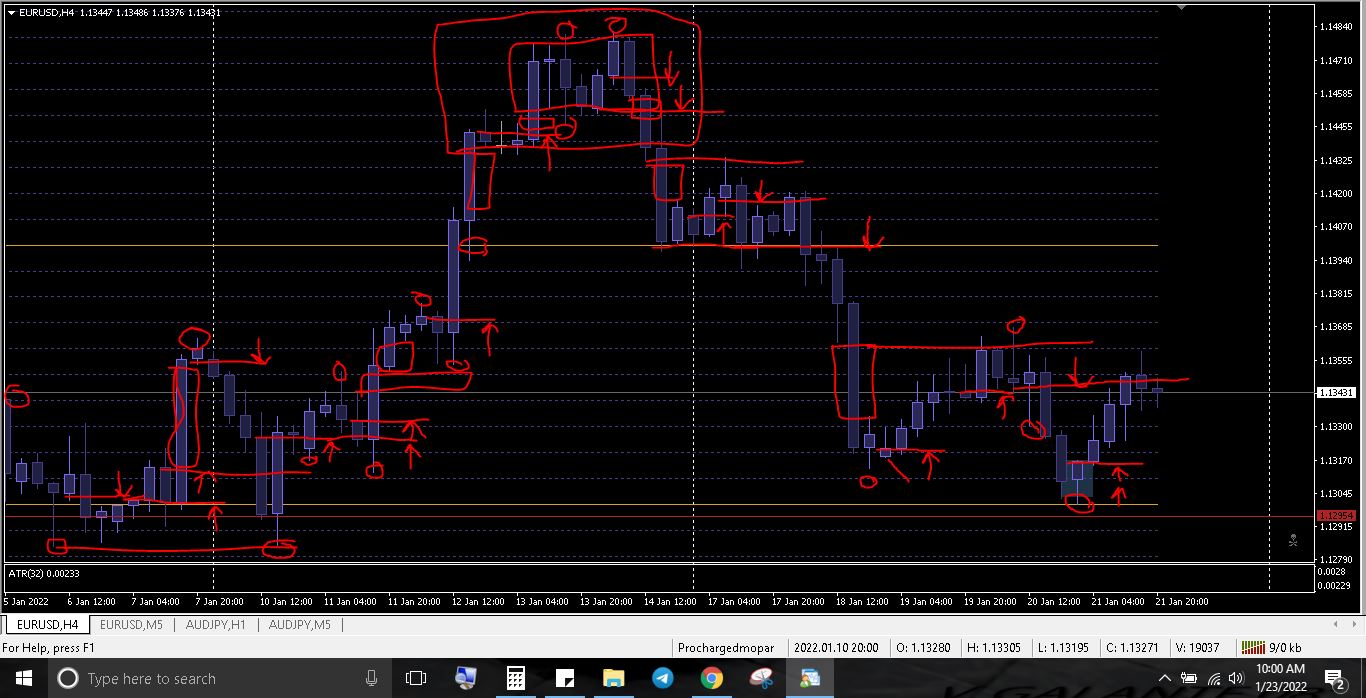1366x698 pixels.
Task: Open the AUDJPY,H1 chart tab
Action: (x=216, y=625)
